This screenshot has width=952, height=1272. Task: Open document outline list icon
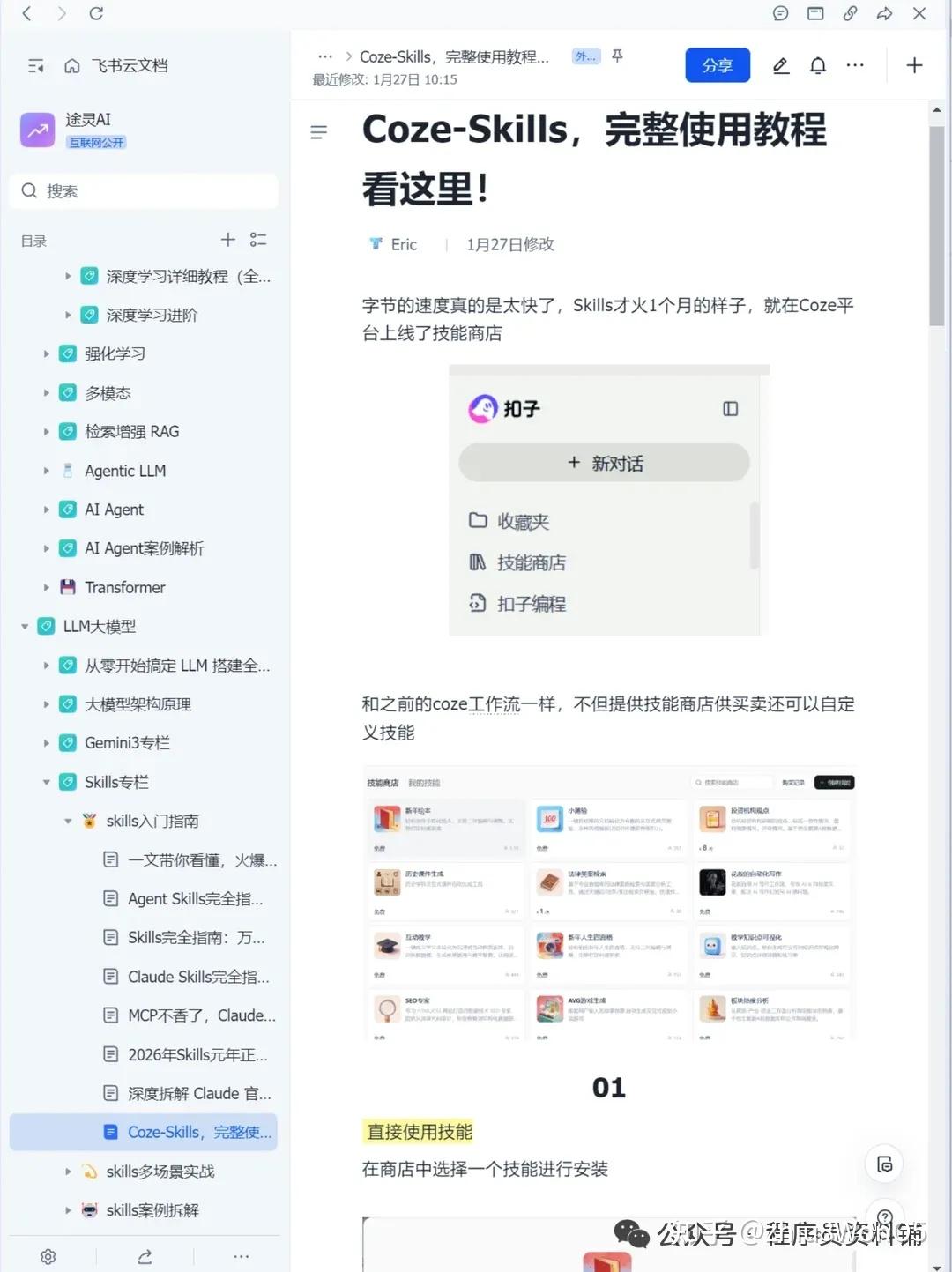coord(319,132)
